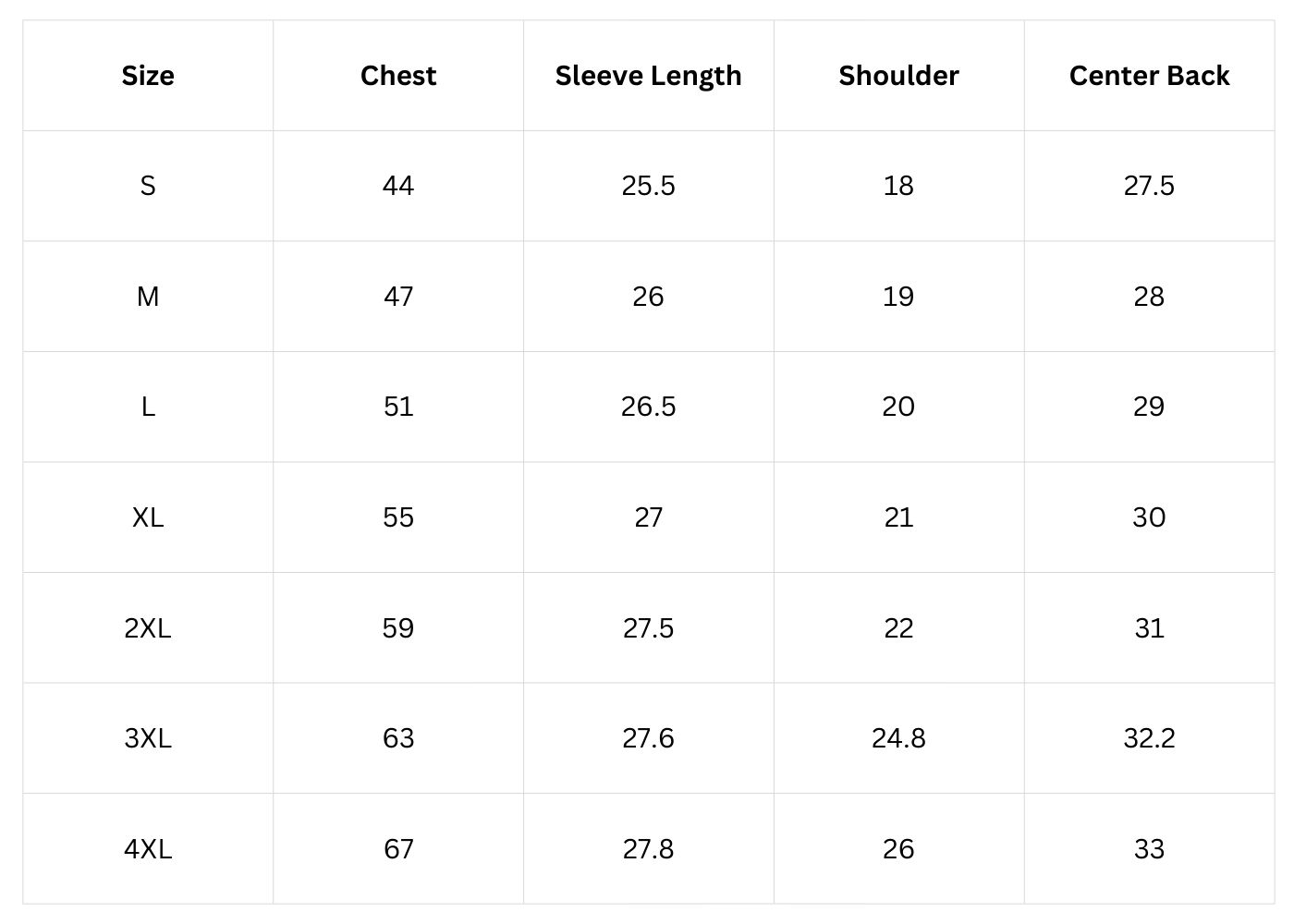Click the Shoulder column header

pos(898,76)
